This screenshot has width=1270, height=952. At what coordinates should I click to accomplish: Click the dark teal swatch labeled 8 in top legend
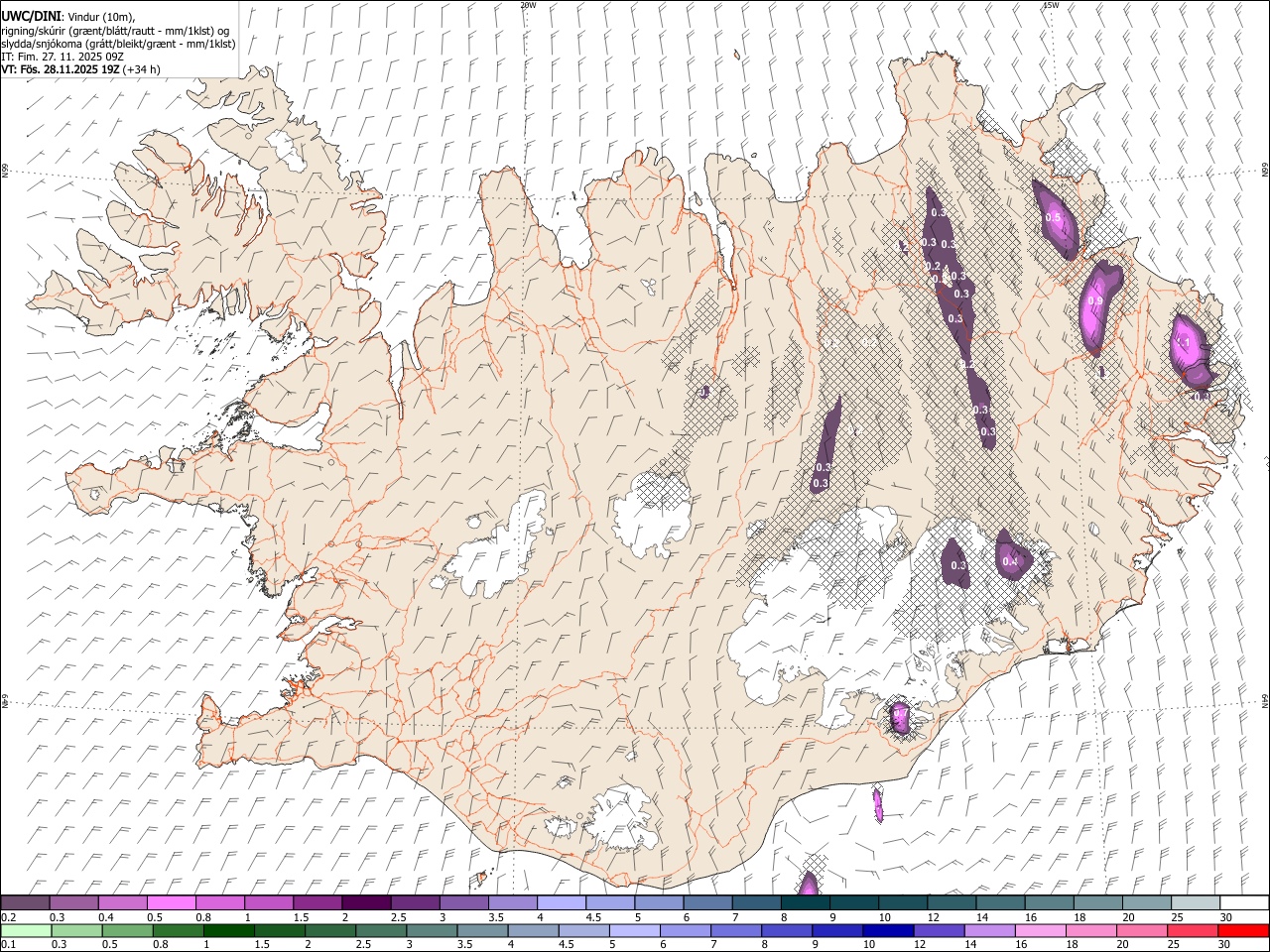pyautogui.click(x=806, y=903)
